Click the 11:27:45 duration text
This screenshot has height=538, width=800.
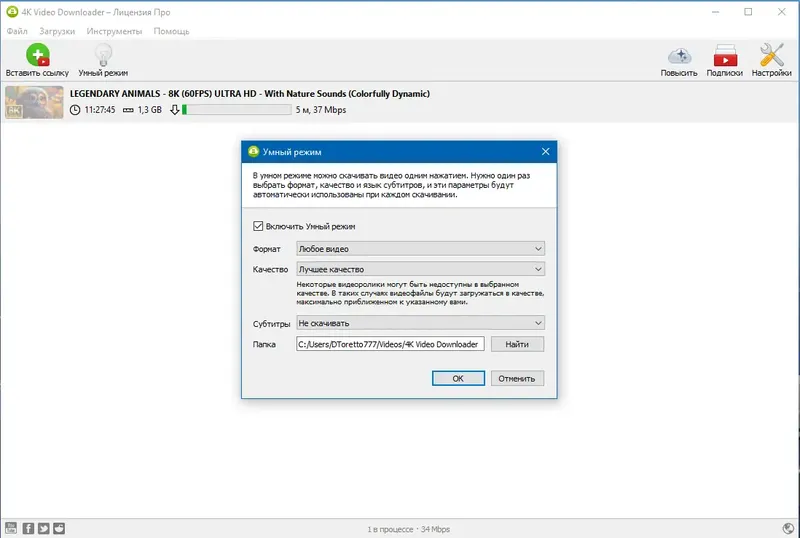pyautogui.click(x=100, y=110)
